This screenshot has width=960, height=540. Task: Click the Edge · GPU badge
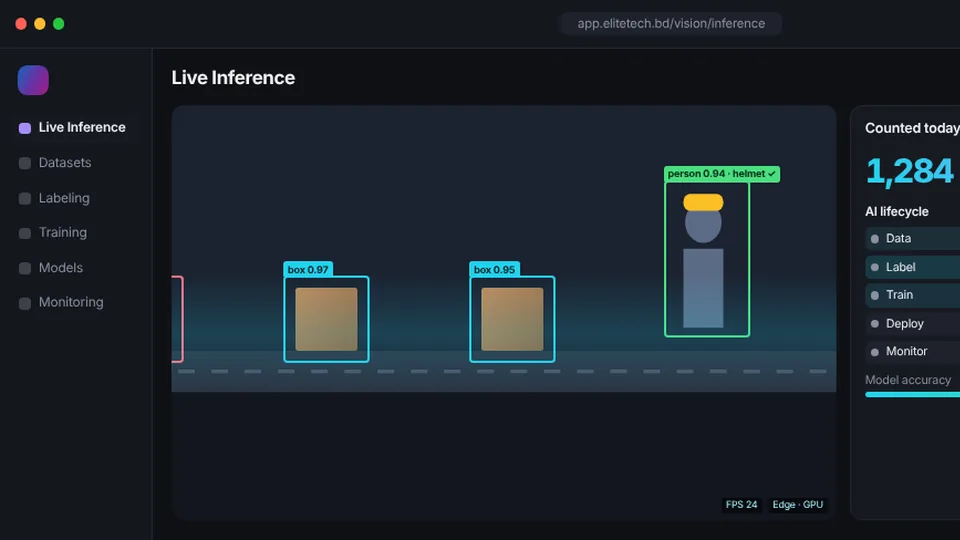click(x=798, y=504)
